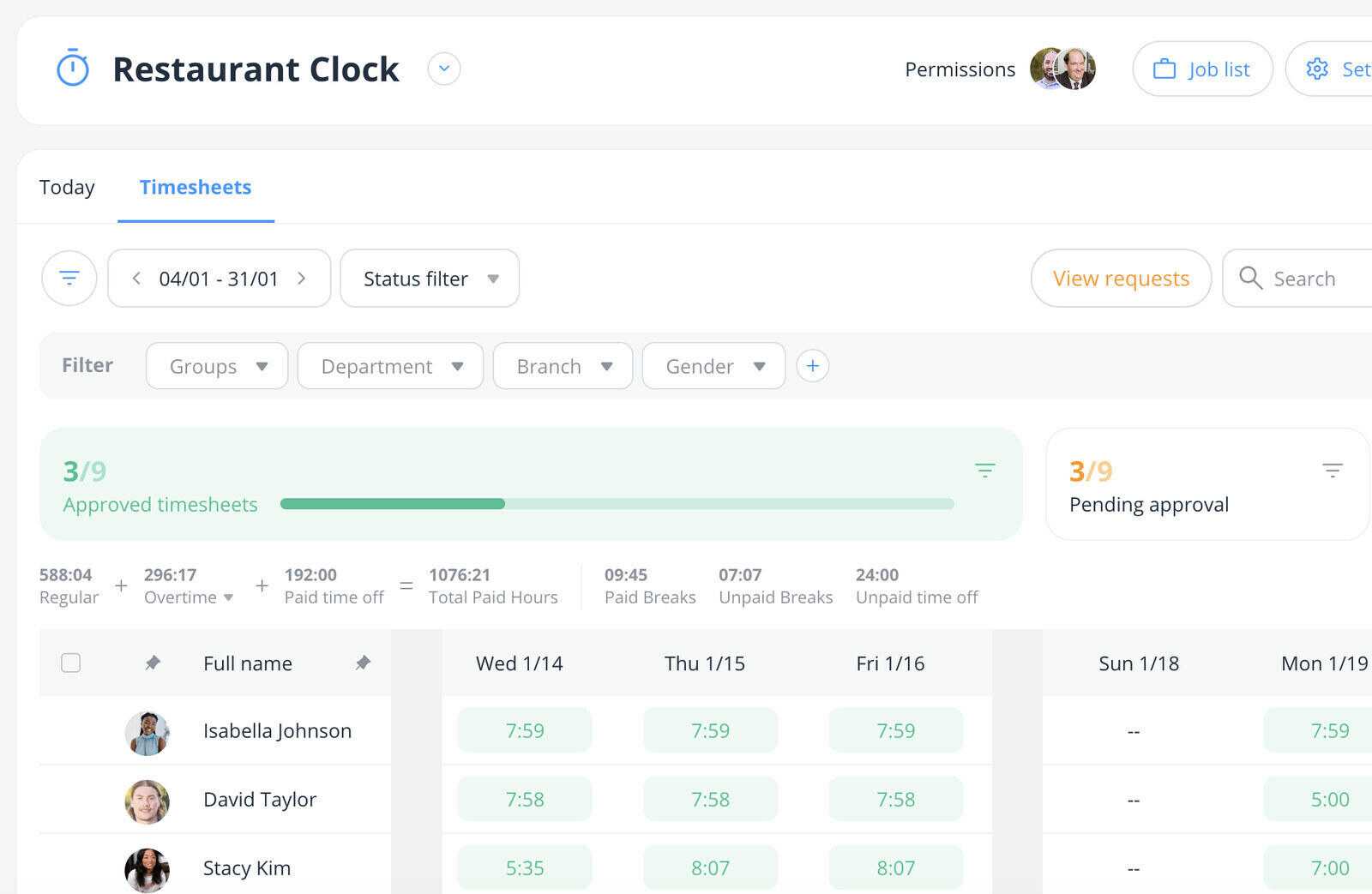Screen dimensions: 1372x894
Task: Open Stacy Kim's name
Action: click(x=247, y=867)
